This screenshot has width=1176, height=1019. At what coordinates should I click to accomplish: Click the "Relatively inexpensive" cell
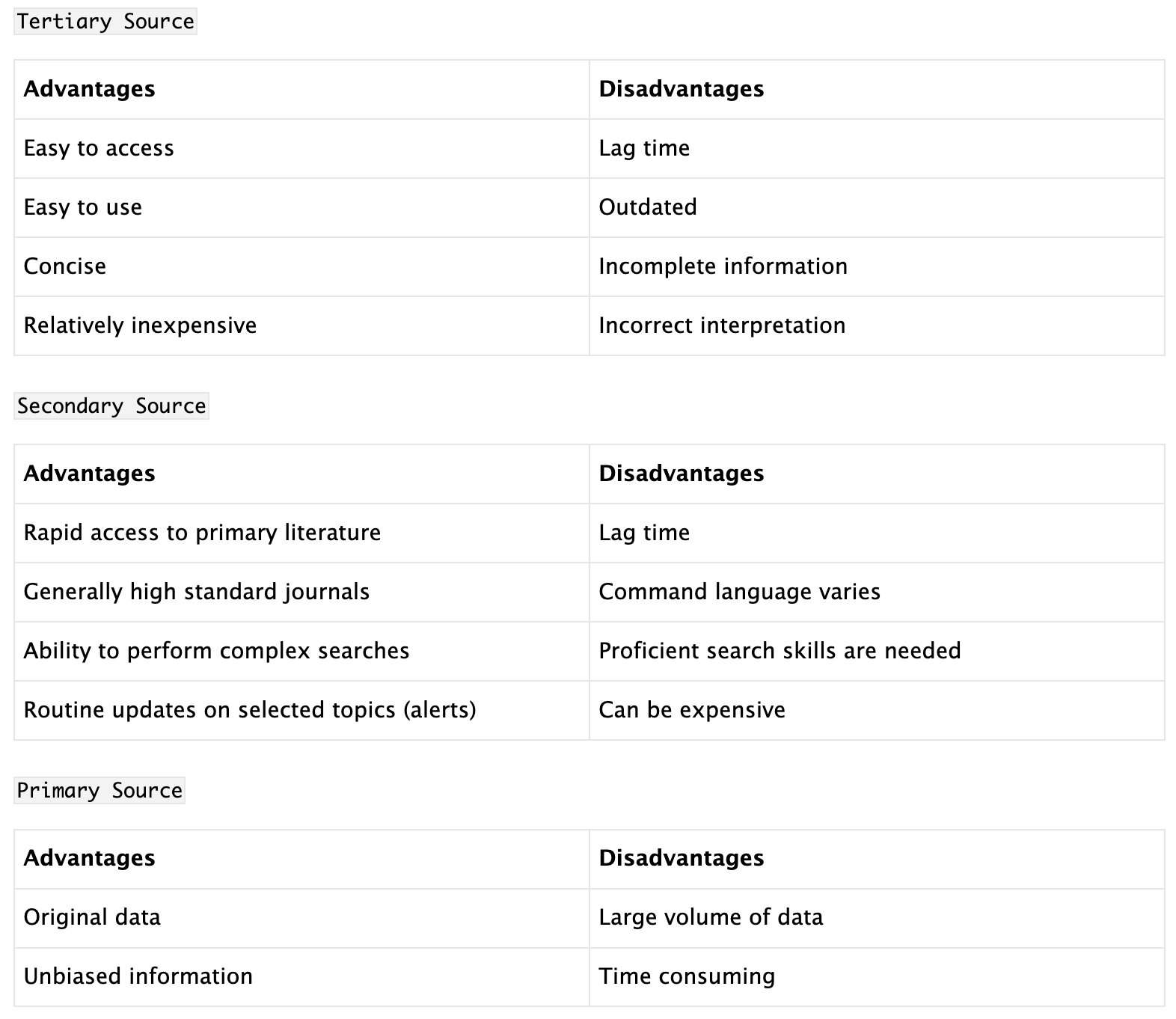(140, 325)
